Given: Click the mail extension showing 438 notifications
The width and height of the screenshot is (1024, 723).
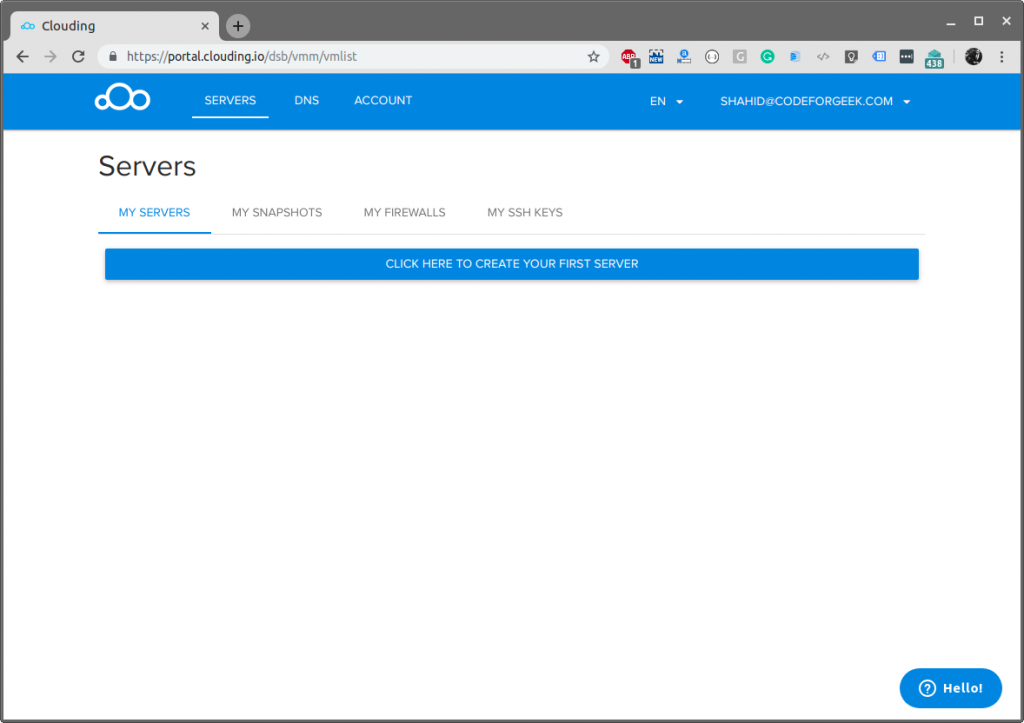Looking at the screenshot, I should click(x=934, y=57).
